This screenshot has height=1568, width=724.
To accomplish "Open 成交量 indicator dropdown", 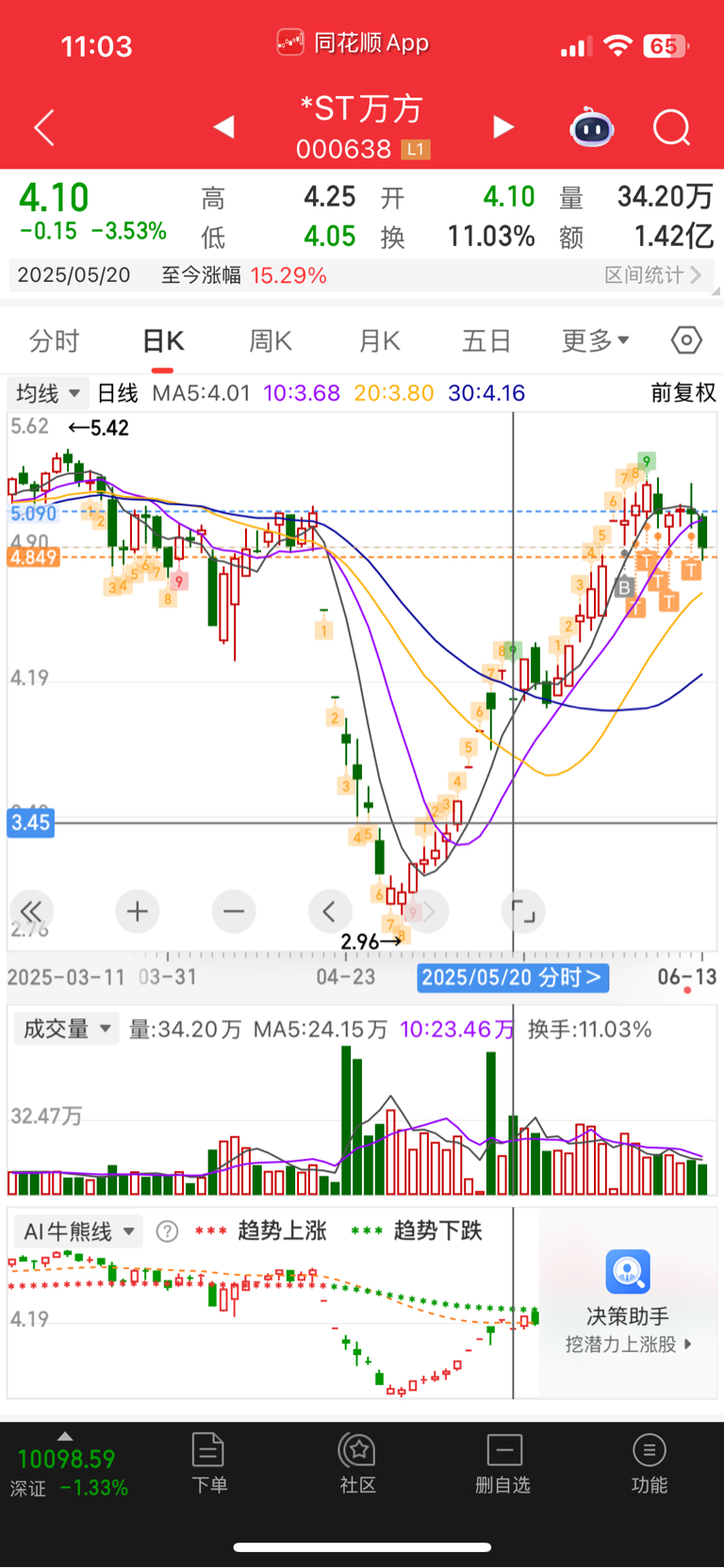I will (x=66, y=1029).
